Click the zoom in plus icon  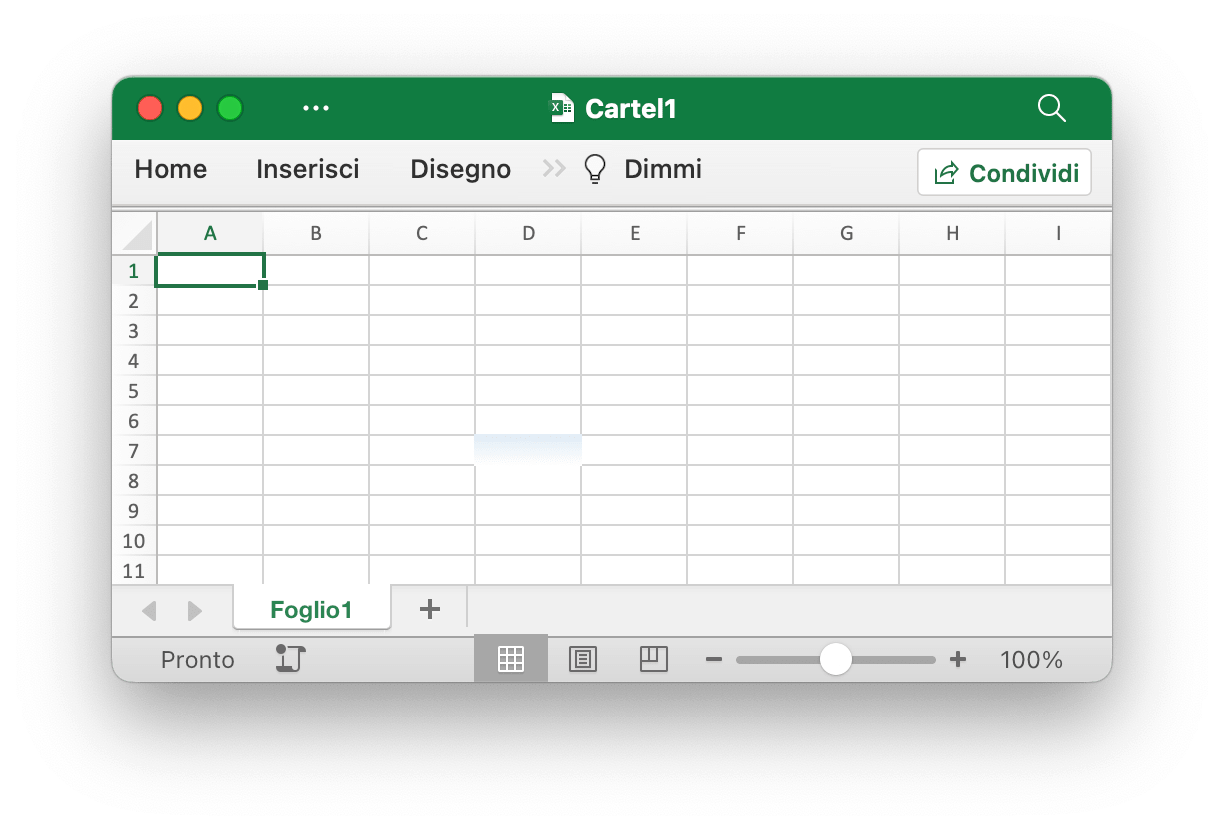point(958,660)
